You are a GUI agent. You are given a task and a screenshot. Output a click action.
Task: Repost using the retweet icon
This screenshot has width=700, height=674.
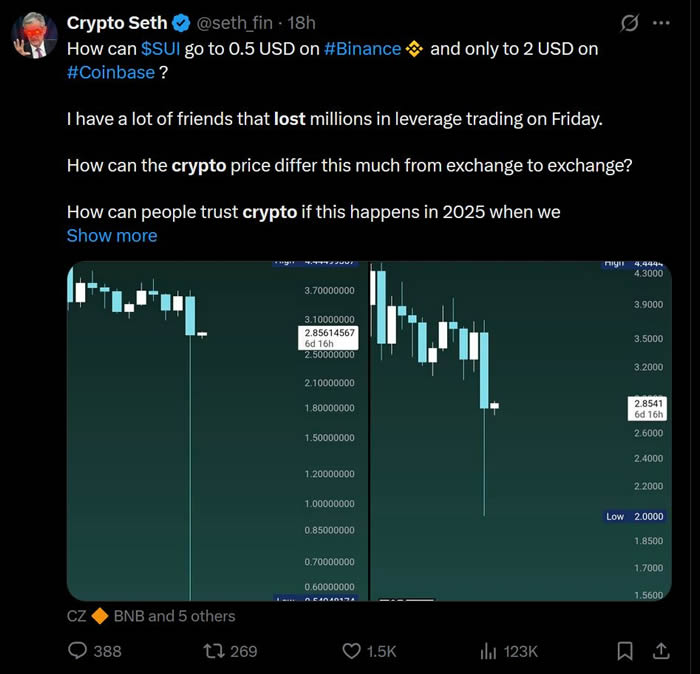[211, 651]
